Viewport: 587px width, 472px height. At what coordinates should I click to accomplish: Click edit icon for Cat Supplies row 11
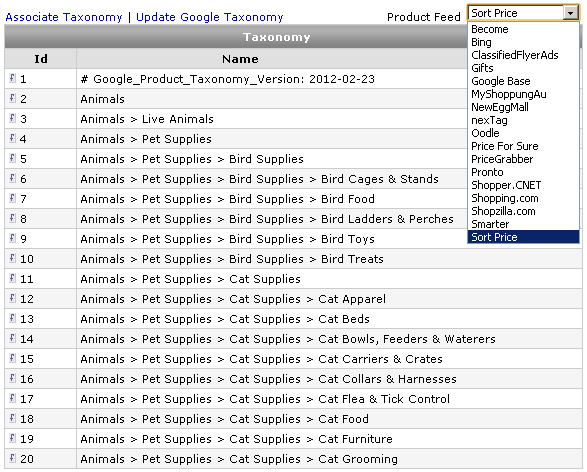click(12, 278)
